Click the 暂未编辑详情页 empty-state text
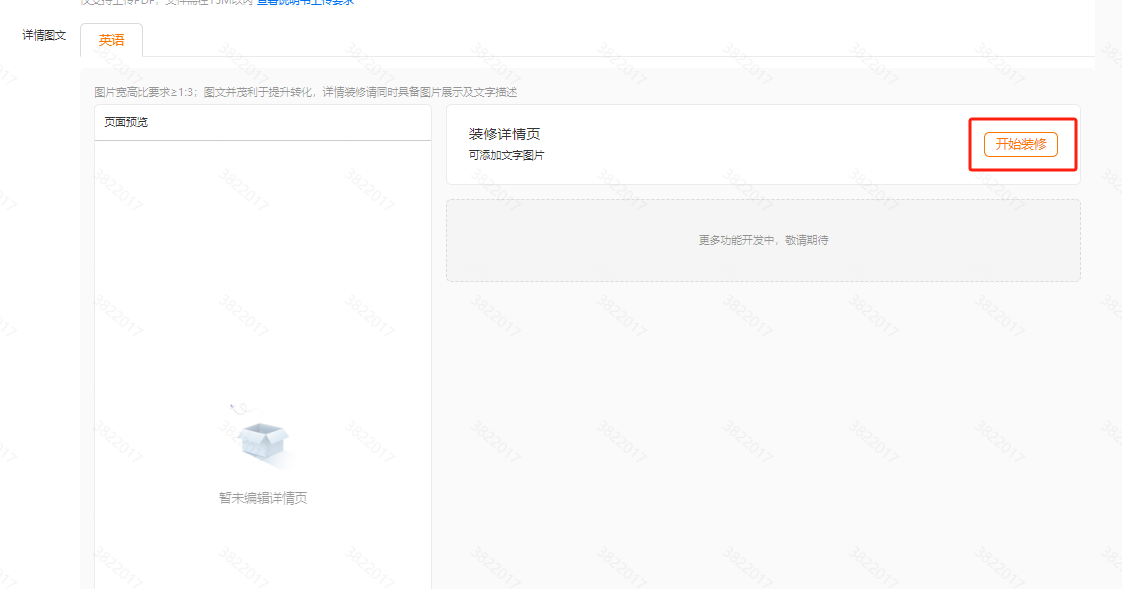Viewport: 1122px width, 589px height. tap(263, 498)
